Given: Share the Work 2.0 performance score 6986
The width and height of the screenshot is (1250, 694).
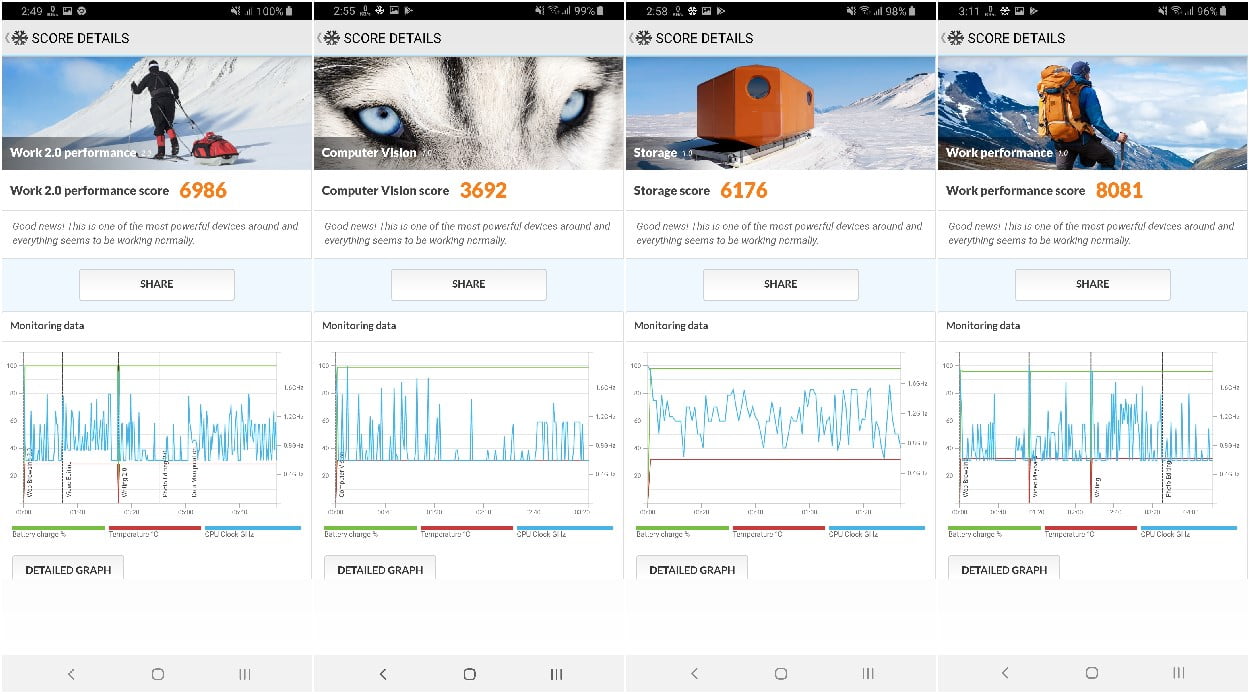Looking at the screenshot, I should click(x=157, y=284).
